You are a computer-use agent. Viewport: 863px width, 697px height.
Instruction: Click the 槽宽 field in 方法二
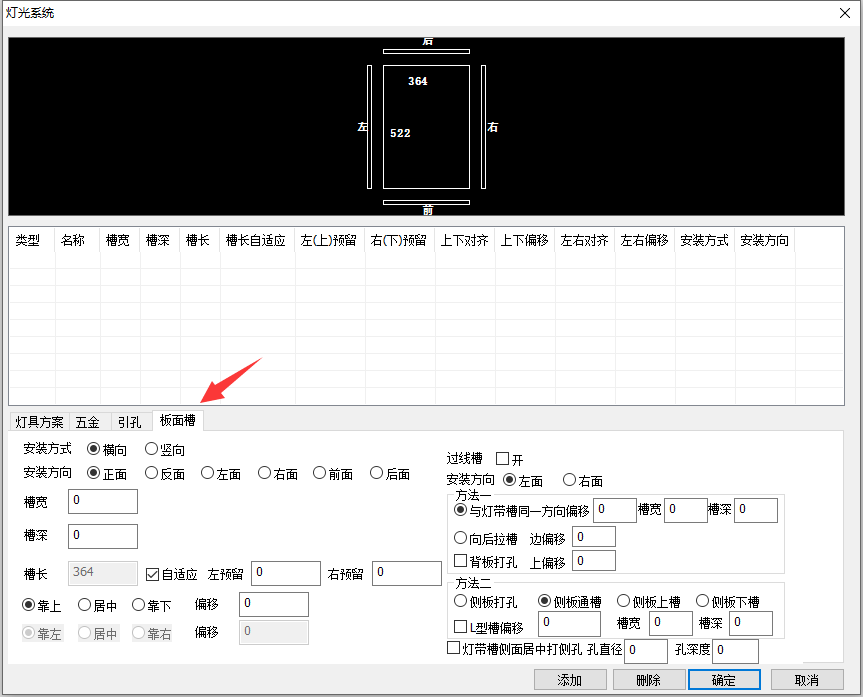tap(670, 624)
